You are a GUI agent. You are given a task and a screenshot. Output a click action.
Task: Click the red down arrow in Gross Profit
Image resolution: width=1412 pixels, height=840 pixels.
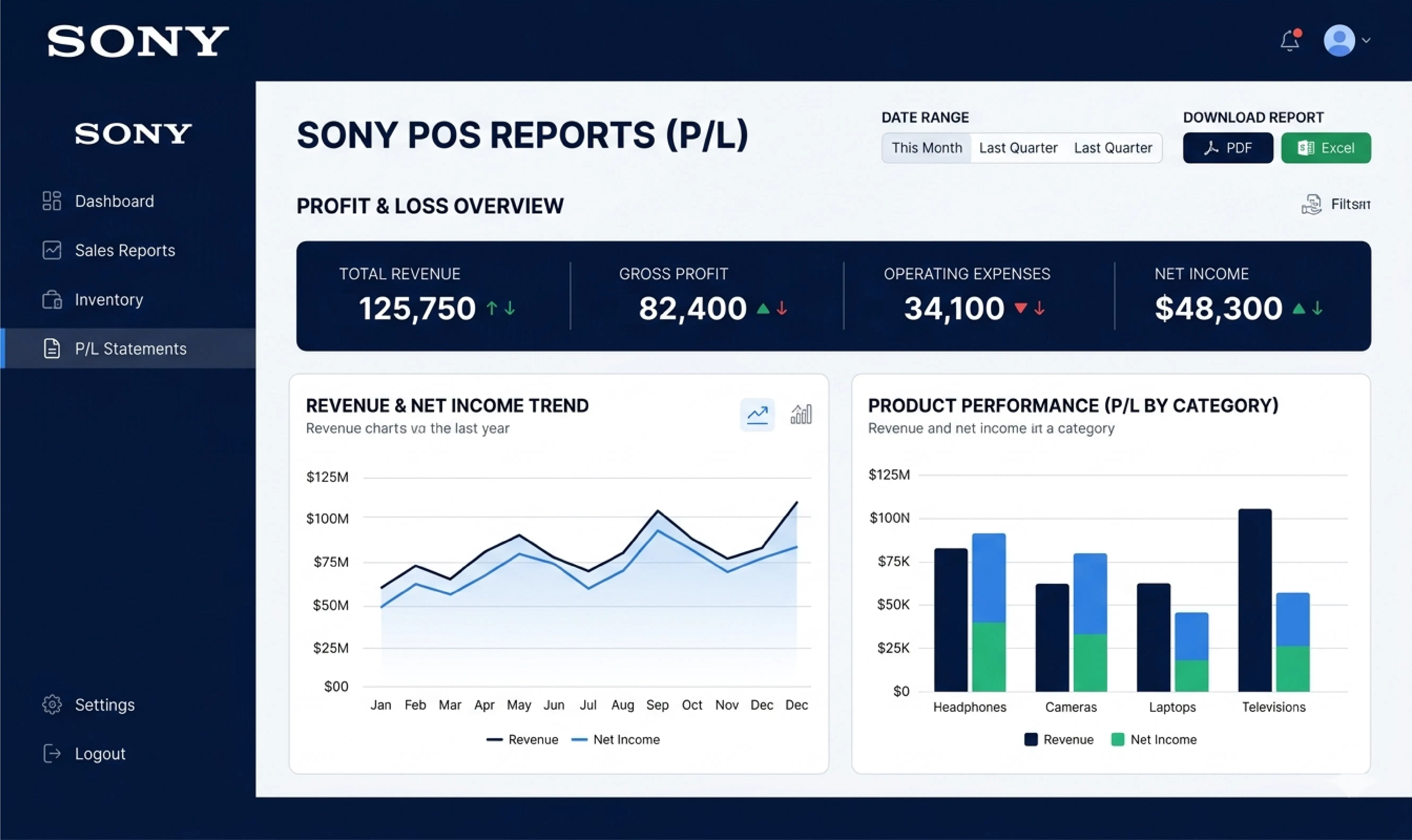pos(782,308)
